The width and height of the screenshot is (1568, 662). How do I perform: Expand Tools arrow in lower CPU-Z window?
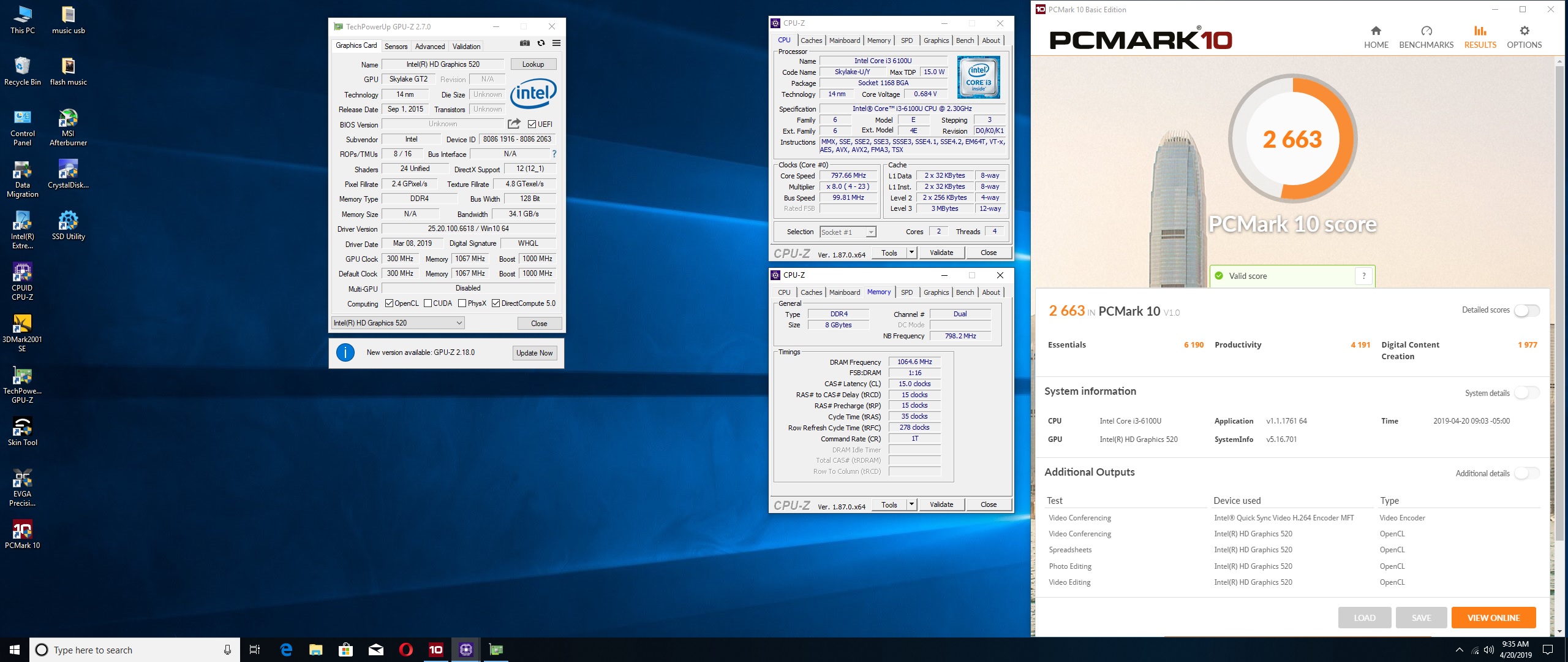[911, 504]
